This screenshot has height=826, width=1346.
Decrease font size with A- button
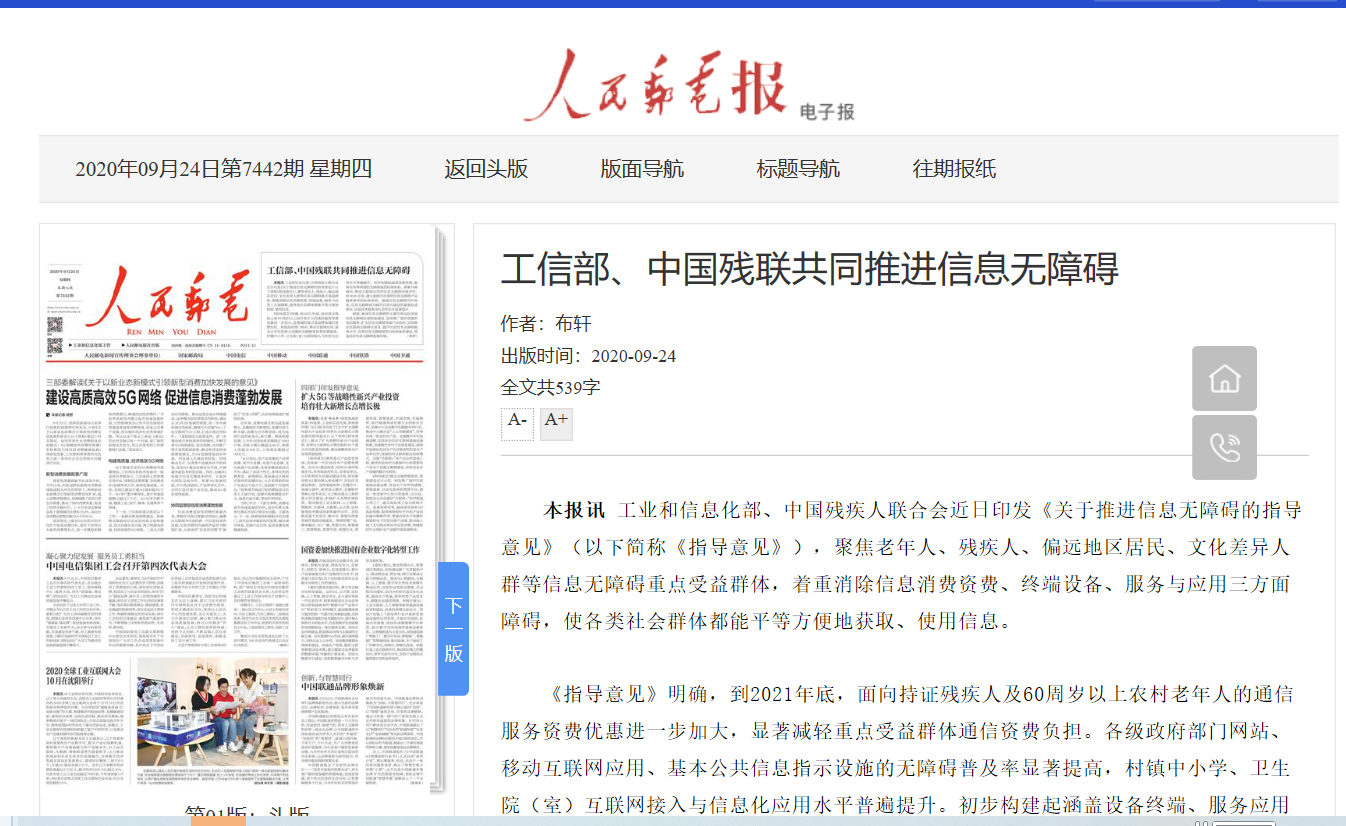[x=517, y=421]
